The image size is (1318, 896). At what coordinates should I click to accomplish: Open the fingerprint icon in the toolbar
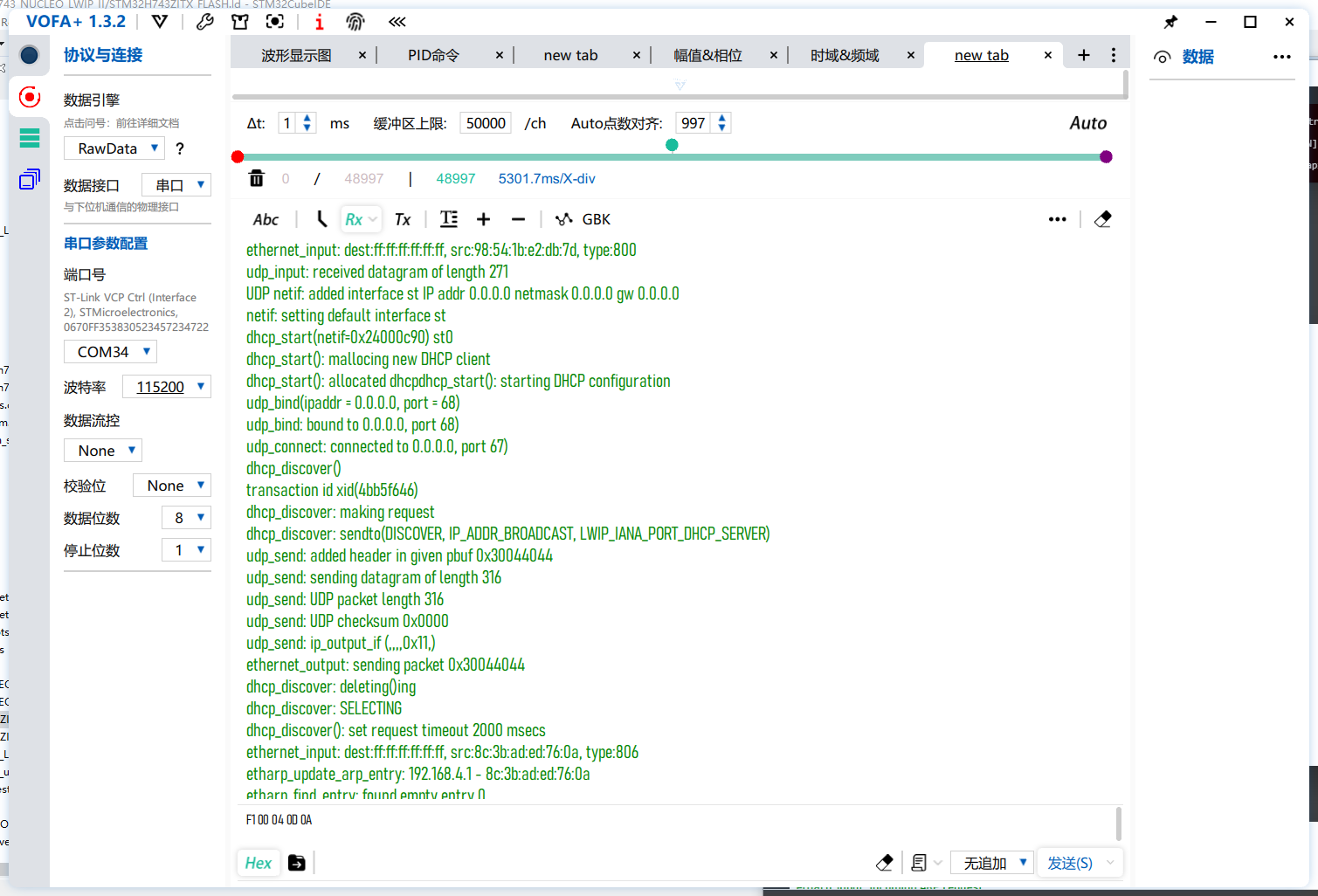coord(355,21)
